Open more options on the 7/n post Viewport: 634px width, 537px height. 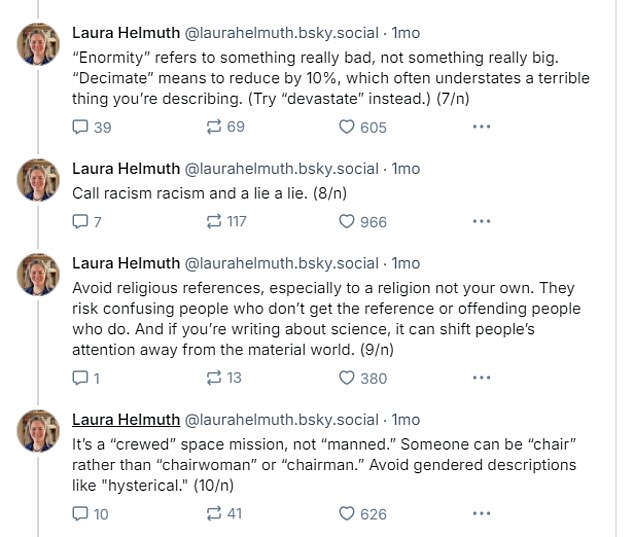tap(481, 127)
